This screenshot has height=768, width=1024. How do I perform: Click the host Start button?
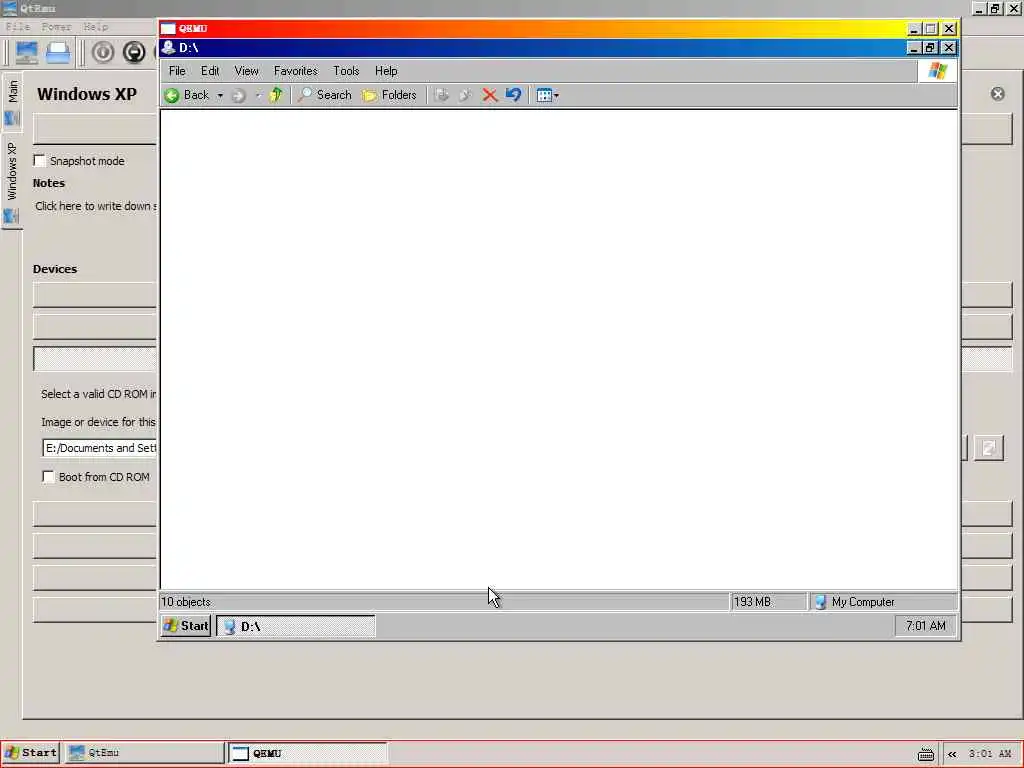[31, 753]
